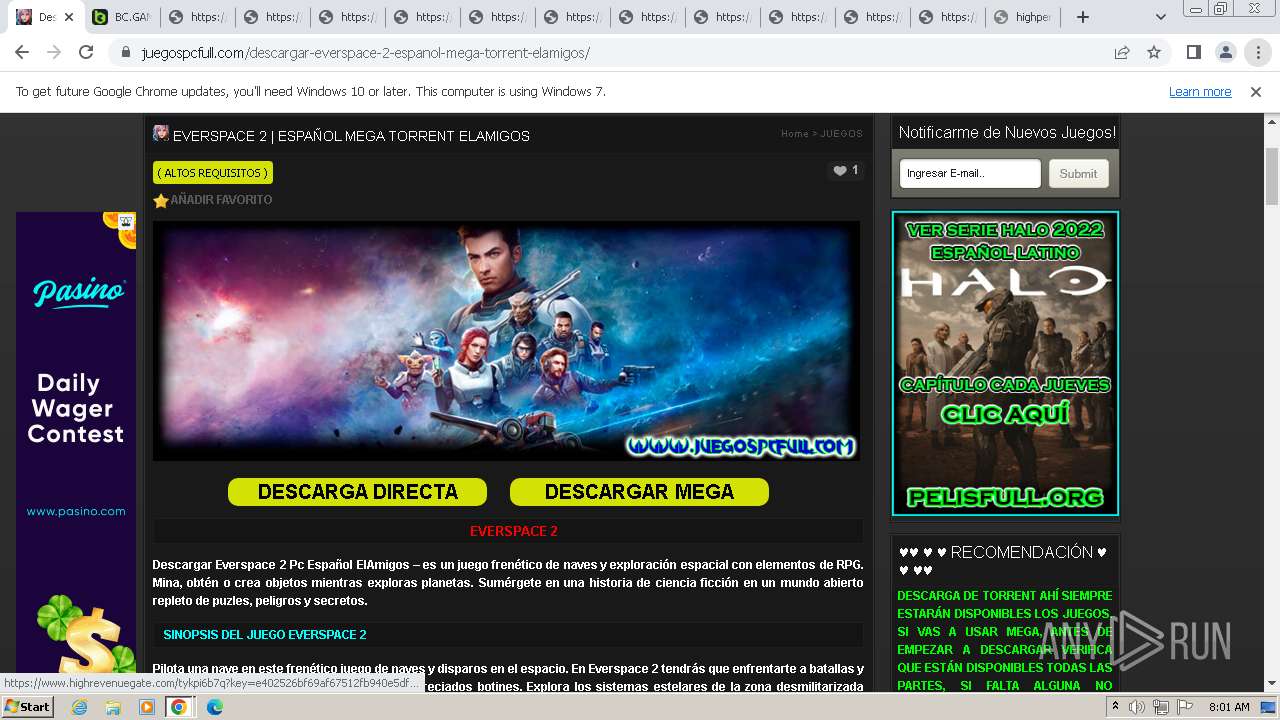1280x720 pixels.
Task: Click the star icon next to Añadir Favorito
Action: tap(161, 200)
